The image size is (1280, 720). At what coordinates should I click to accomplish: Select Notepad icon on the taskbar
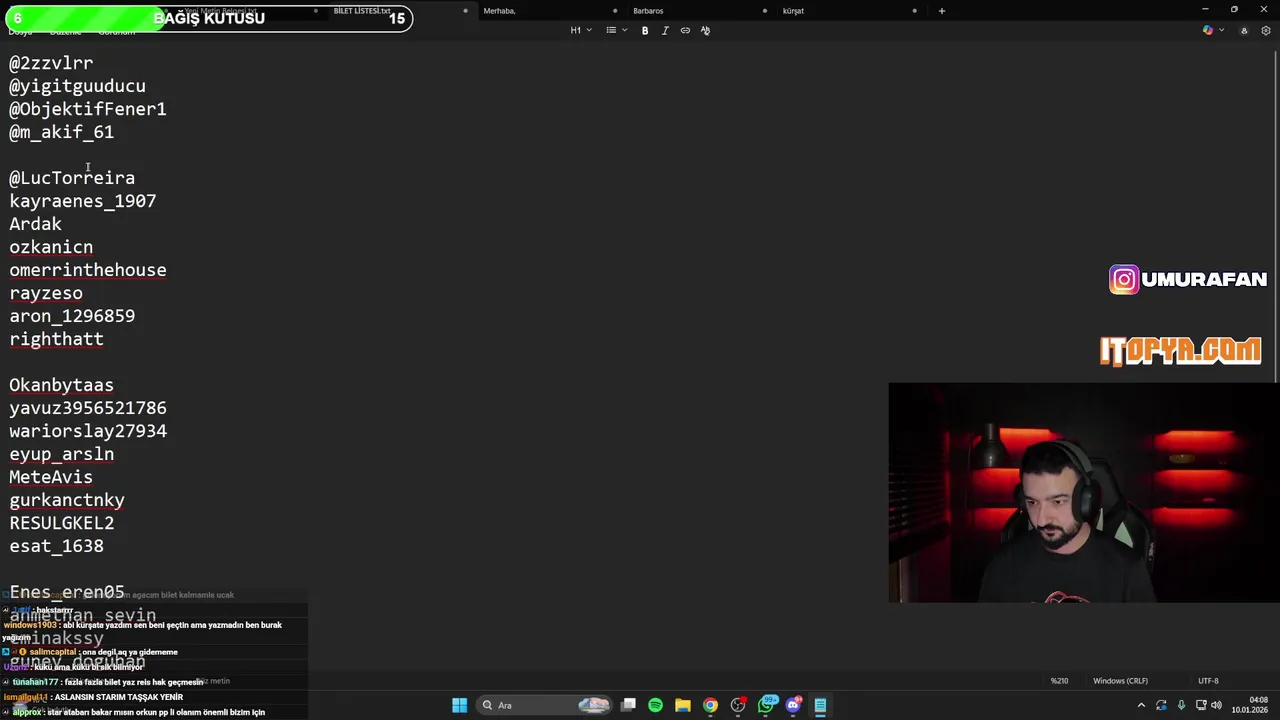point(820,705)
